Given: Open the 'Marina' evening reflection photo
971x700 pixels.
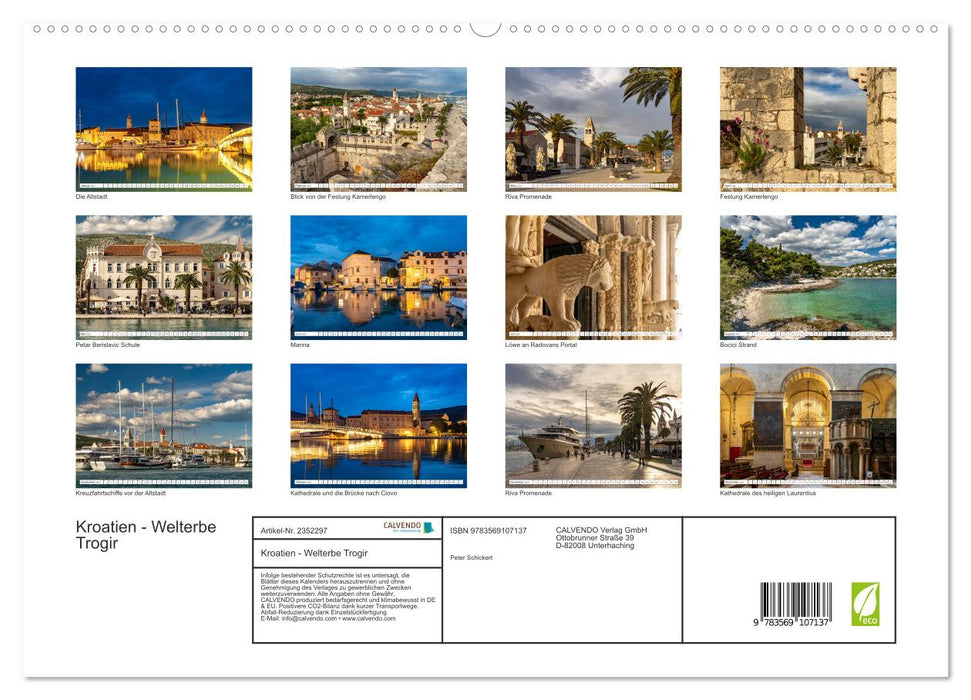Looking at the screenshot, I should click(x=378, y=277).
